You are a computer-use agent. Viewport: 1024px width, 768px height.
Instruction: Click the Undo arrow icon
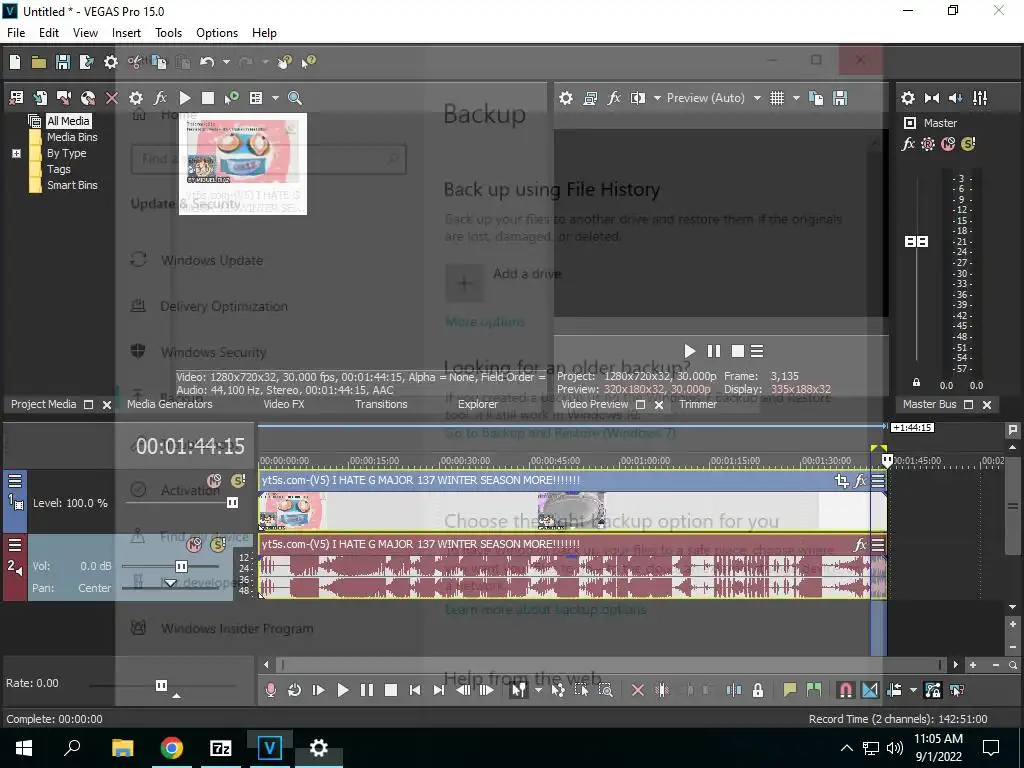click(207, 62)
